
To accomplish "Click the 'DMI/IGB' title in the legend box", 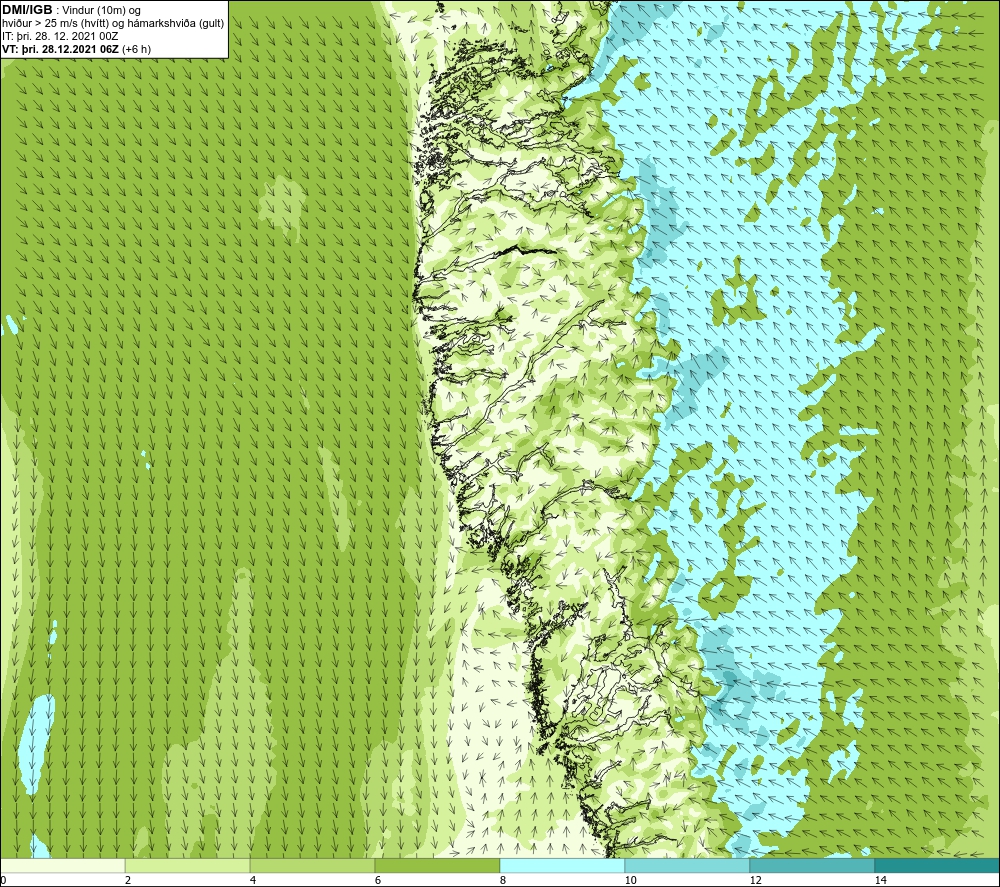I will click(27, 10).
